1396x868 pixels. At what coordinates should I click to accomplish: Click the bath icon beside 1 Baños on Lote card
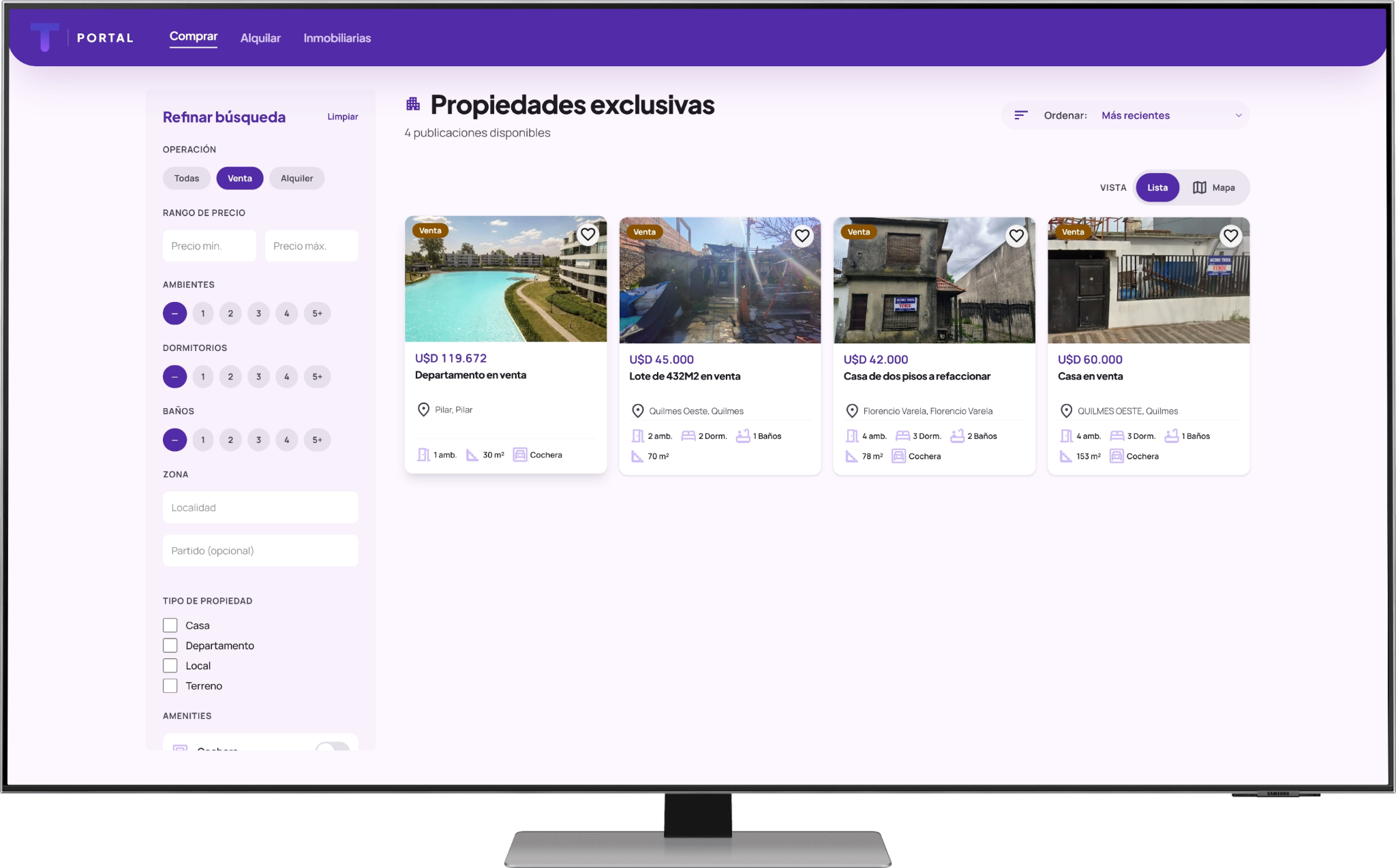(743, 436)
